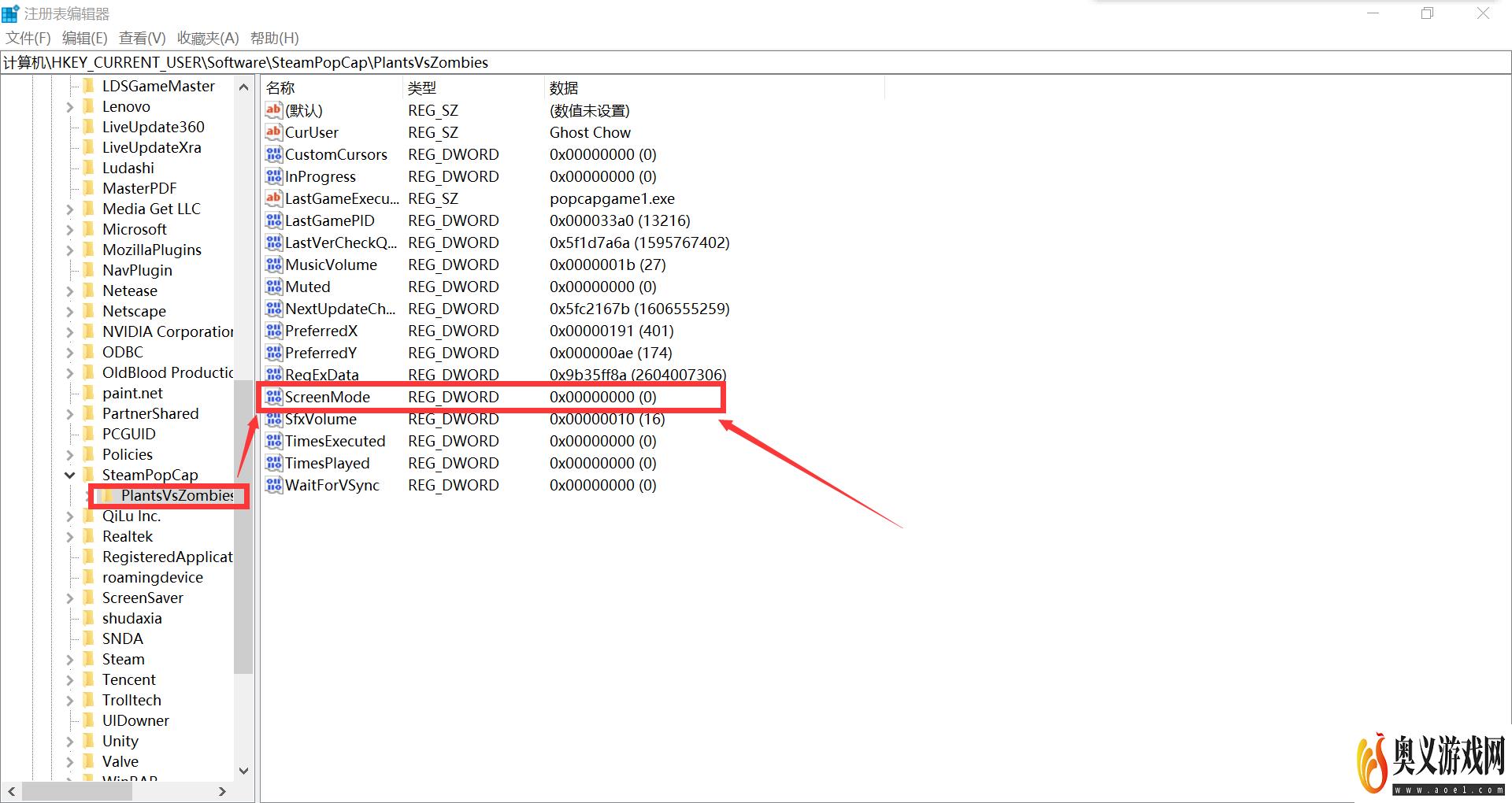Click the '0x00000191 (401)' data cell
1512x803 pixels.
(611, 331)
